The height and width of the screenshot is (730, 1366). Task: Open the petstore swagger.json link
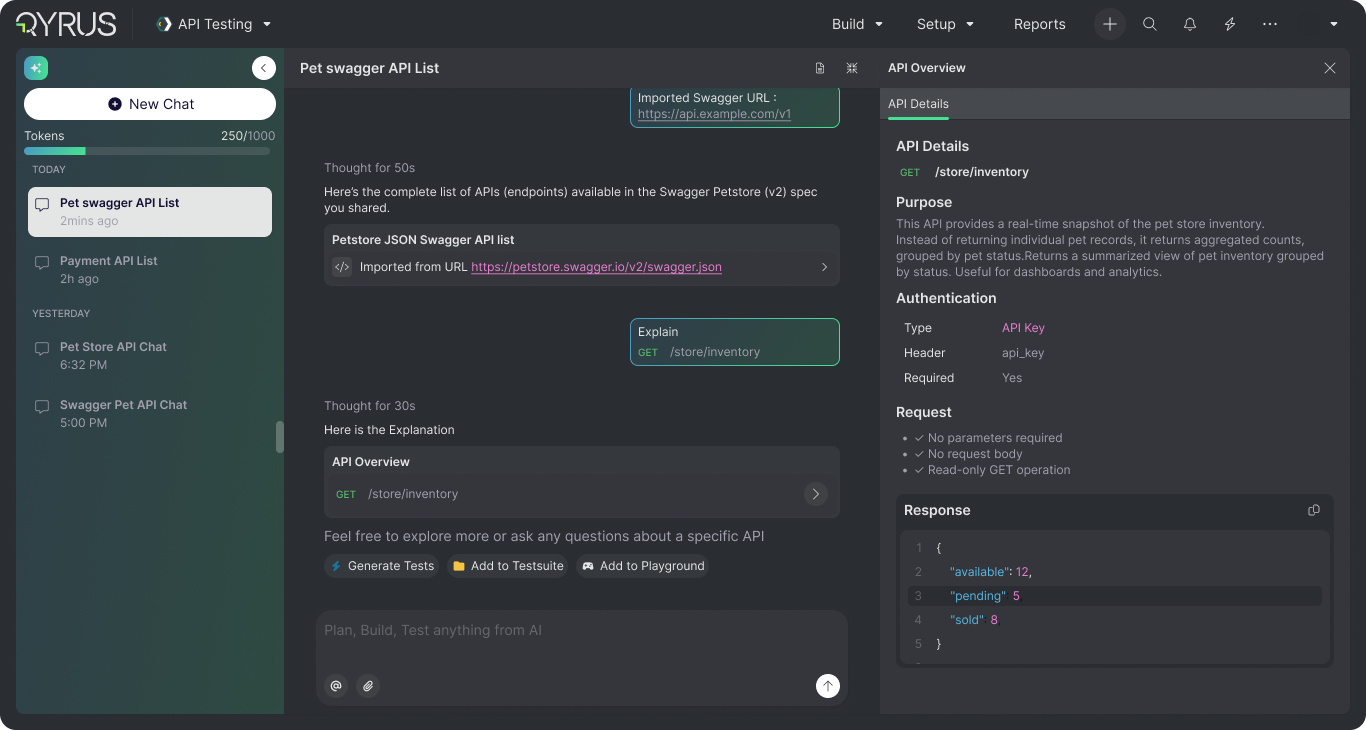(596, 267)
